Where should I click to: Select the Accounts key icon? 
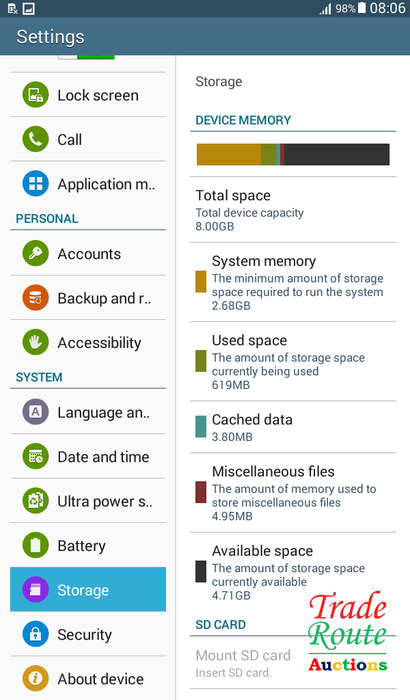[x=35, y=254]
